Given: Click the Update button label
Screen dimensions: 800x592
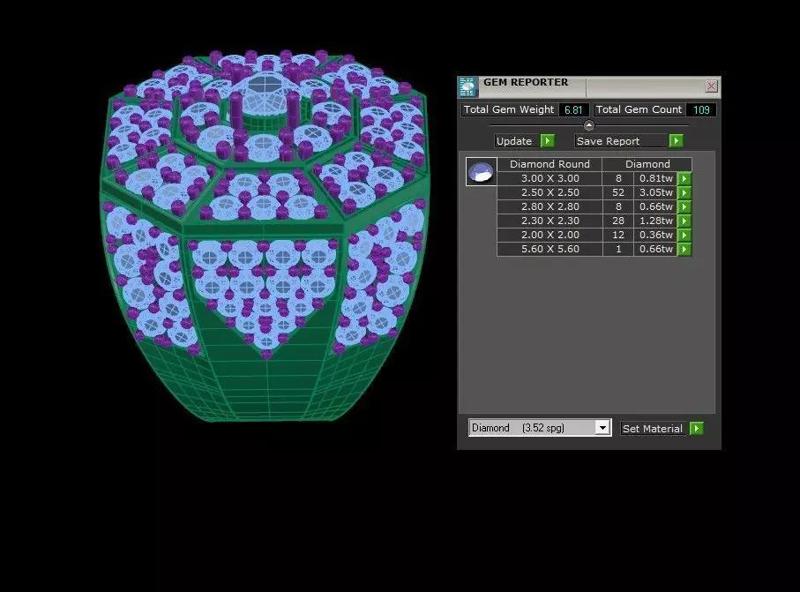Looking at the screenshot, I should (x=514, y=141).
